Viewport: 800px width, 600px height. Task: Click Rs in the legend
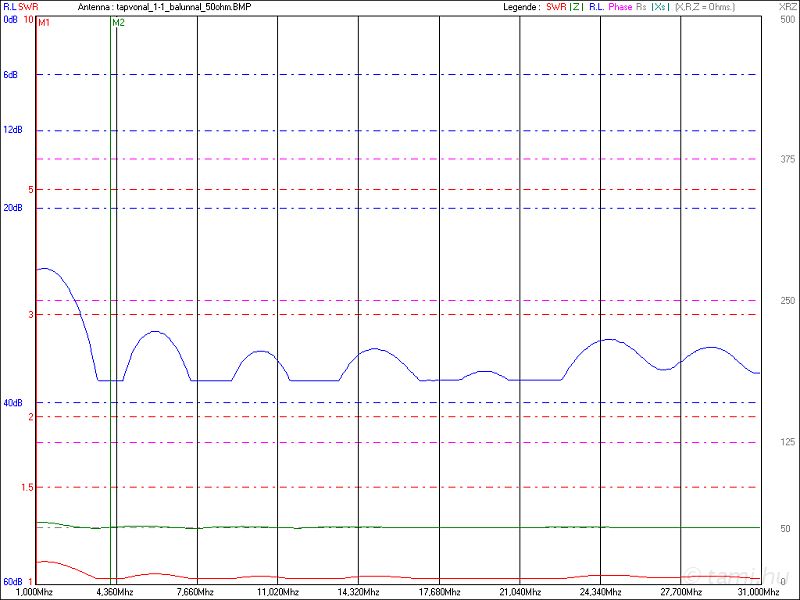coord(641,7)
